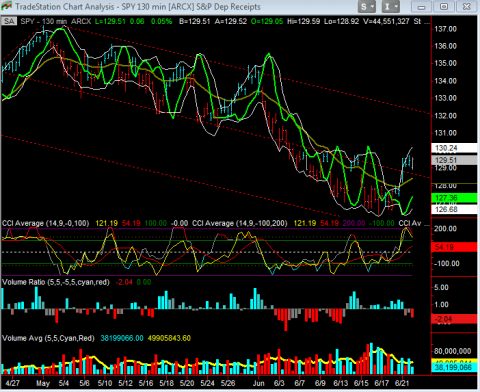Select the L=129.51 last price value
Image resolution: width=480 pixels, height=392 pixels.
point(110,21)
